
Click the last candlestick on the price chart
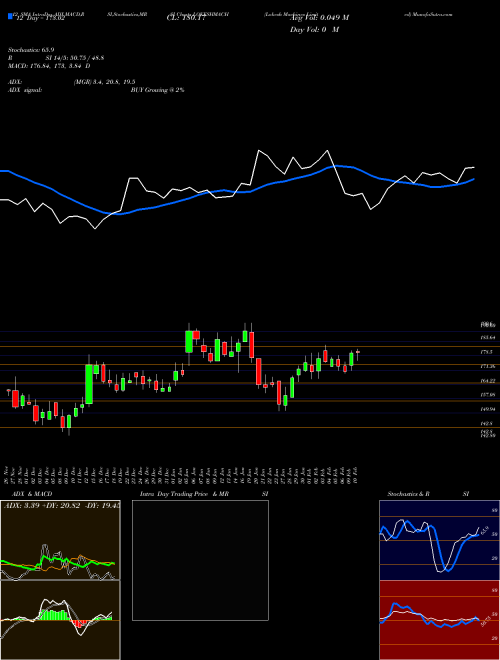click(358, 354)
